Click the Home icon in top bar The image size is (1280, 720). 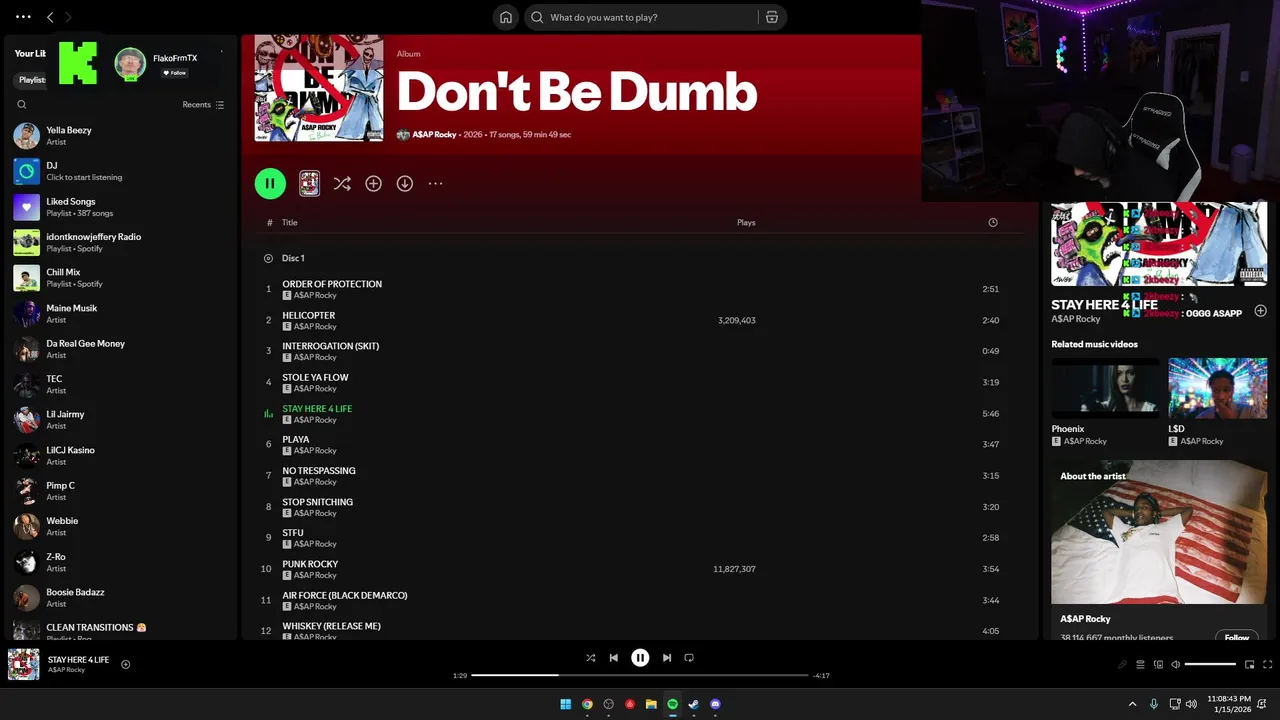click(506, 17)
